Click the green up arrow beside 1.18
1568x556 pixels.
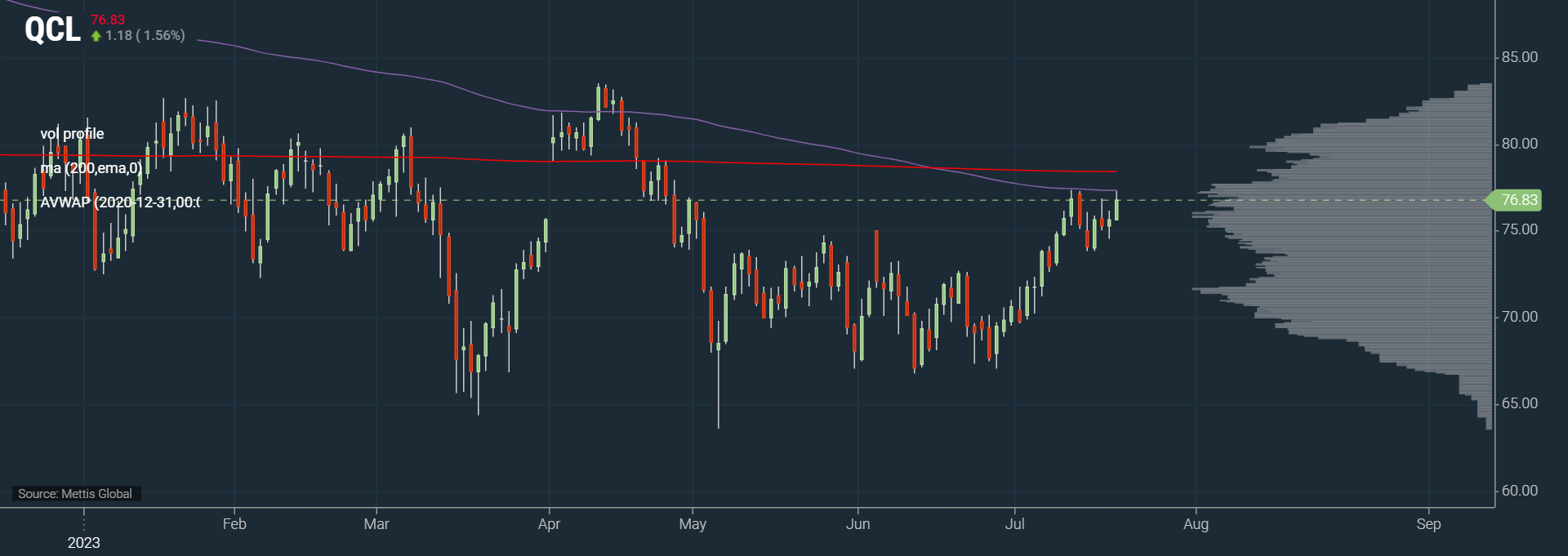96,36
